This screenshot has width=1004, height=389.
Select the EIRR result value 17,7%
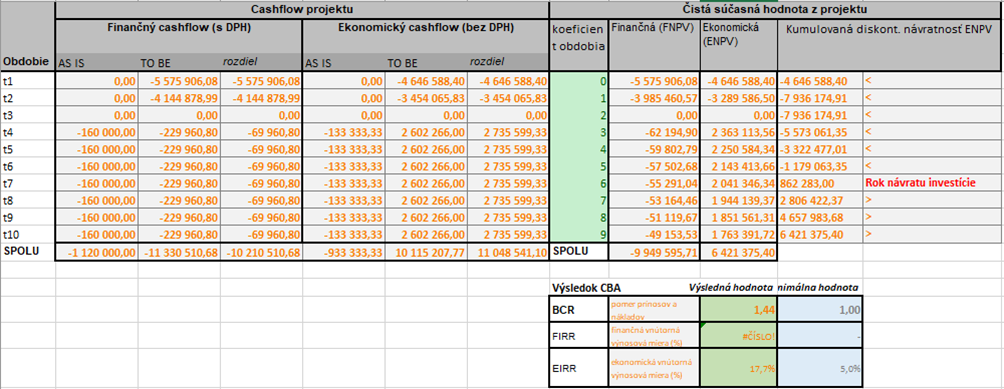click(x=738, y=367)
